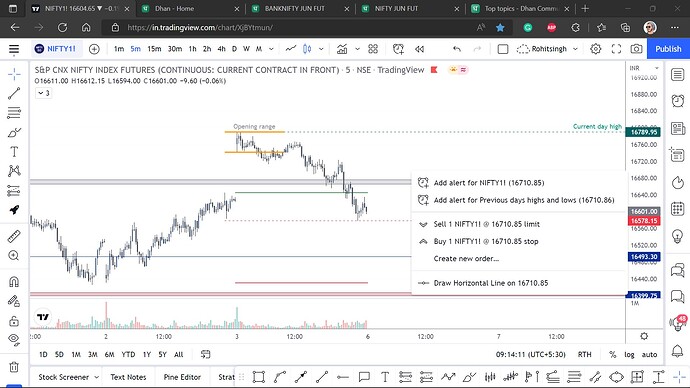Open the Alerts clock icon in right sidebar
Viewport: 690px width, 388px height.
point(678,101)
